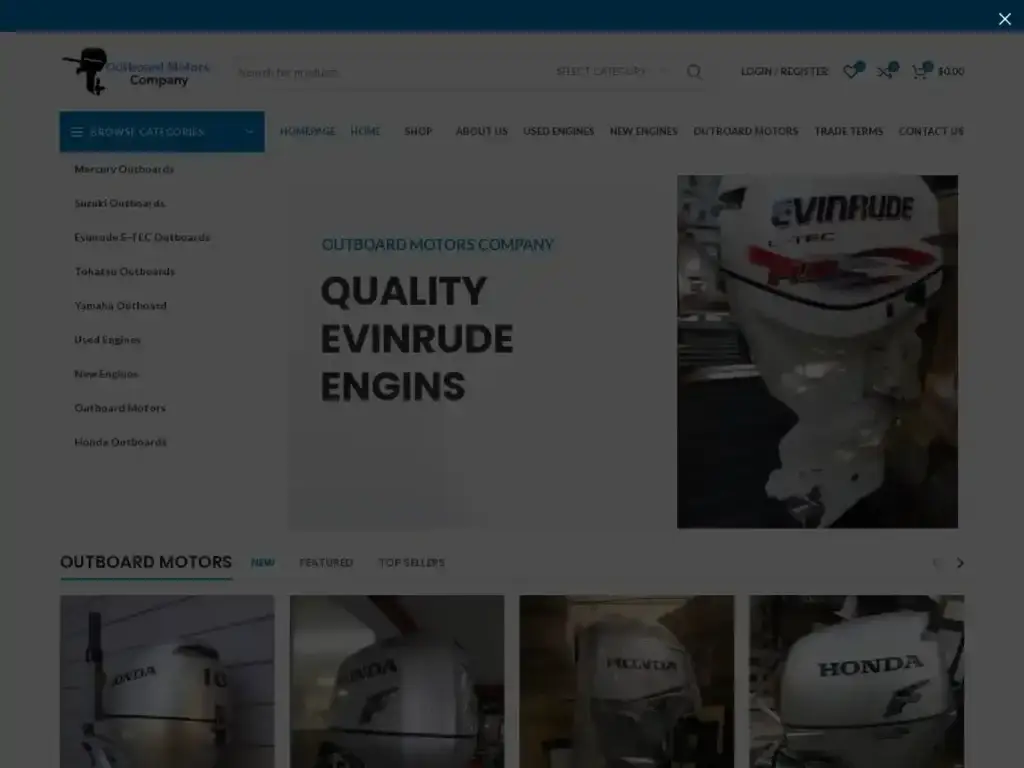Viewport: 1024px width, 768px height.
Task: Click the Outboard Motors Company logo
Action: coord(137,71)
